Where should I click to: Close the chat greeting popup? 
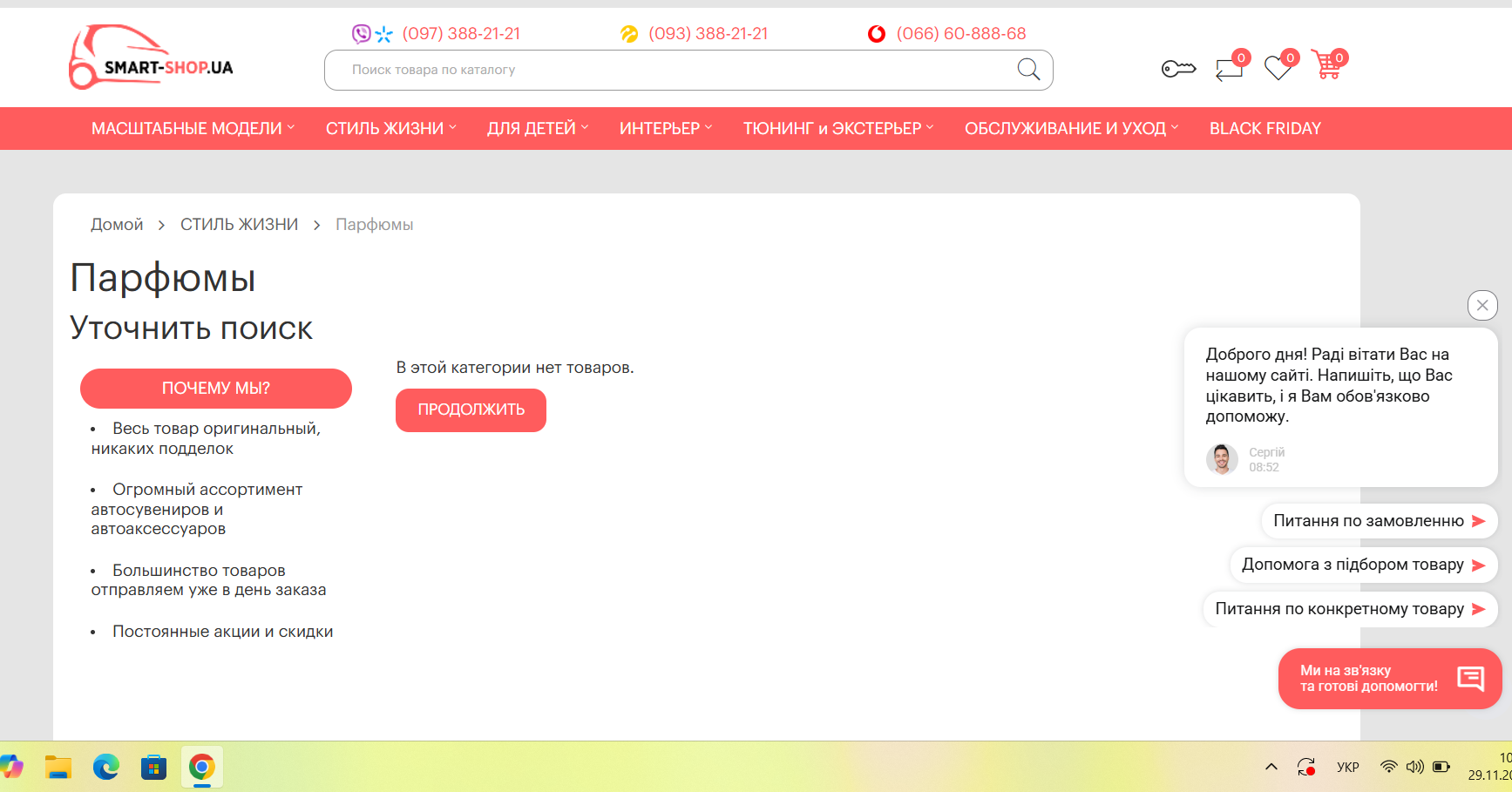pyautogui.click(x=1481, y=305)
